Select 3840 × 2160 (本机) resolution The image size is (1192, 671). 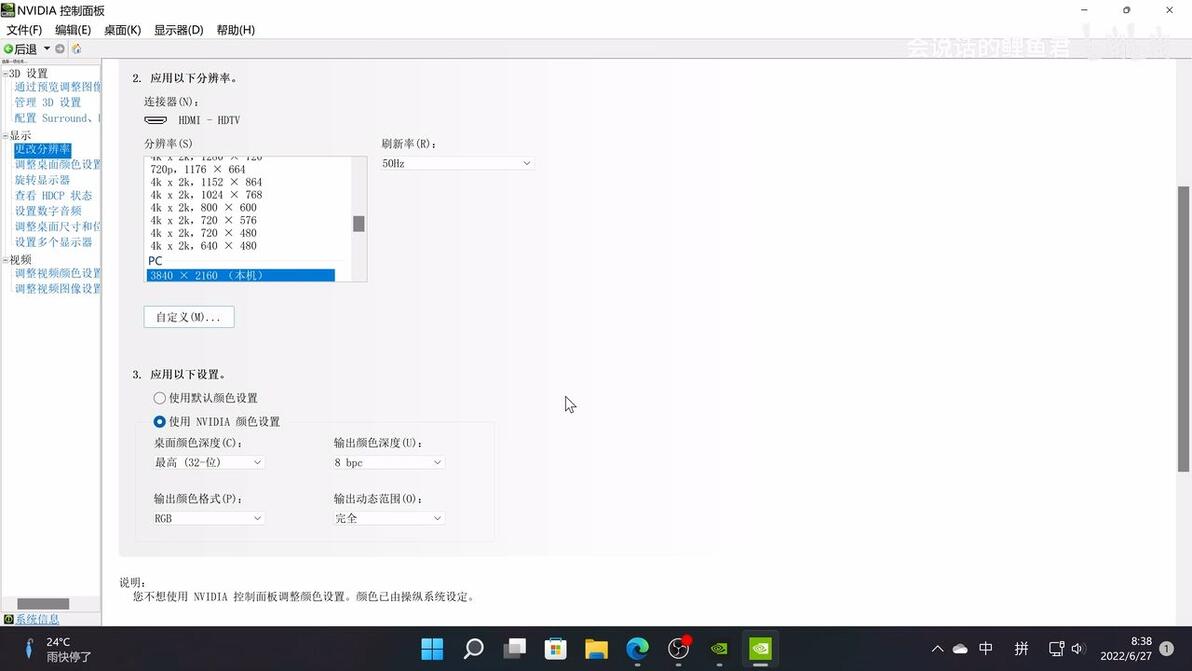(x=240, y=275)
